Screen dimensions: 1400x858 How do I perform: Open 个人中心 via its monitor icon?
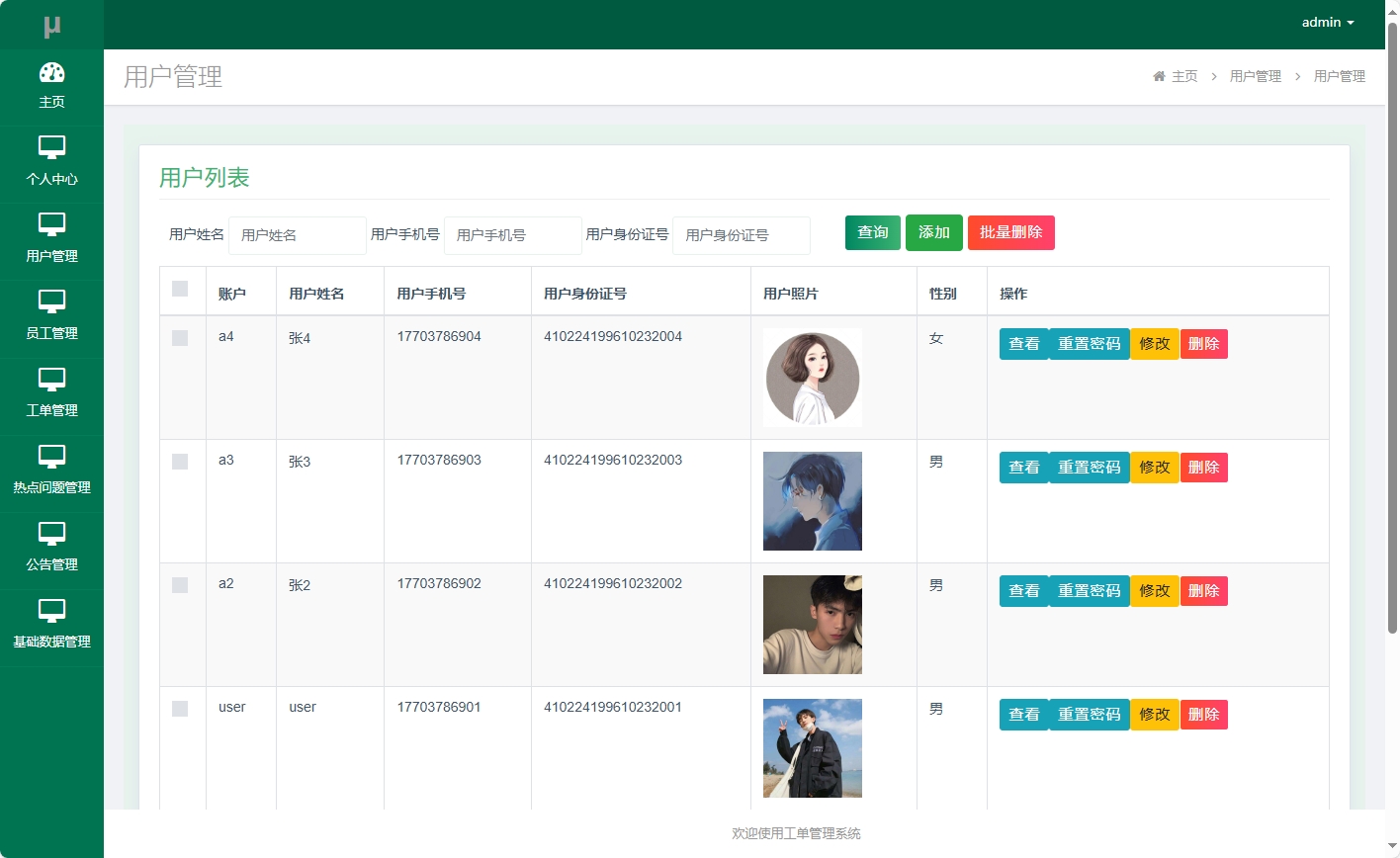pos(52,148)
